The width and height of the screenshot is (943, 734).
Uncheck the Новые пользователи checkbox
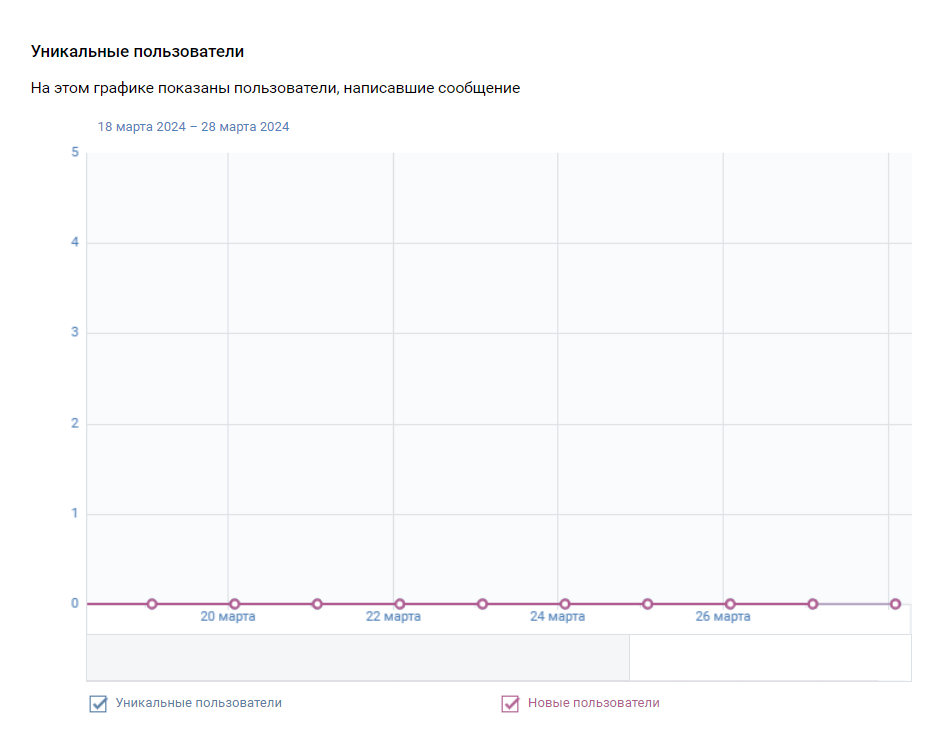[x=510, y=703]
